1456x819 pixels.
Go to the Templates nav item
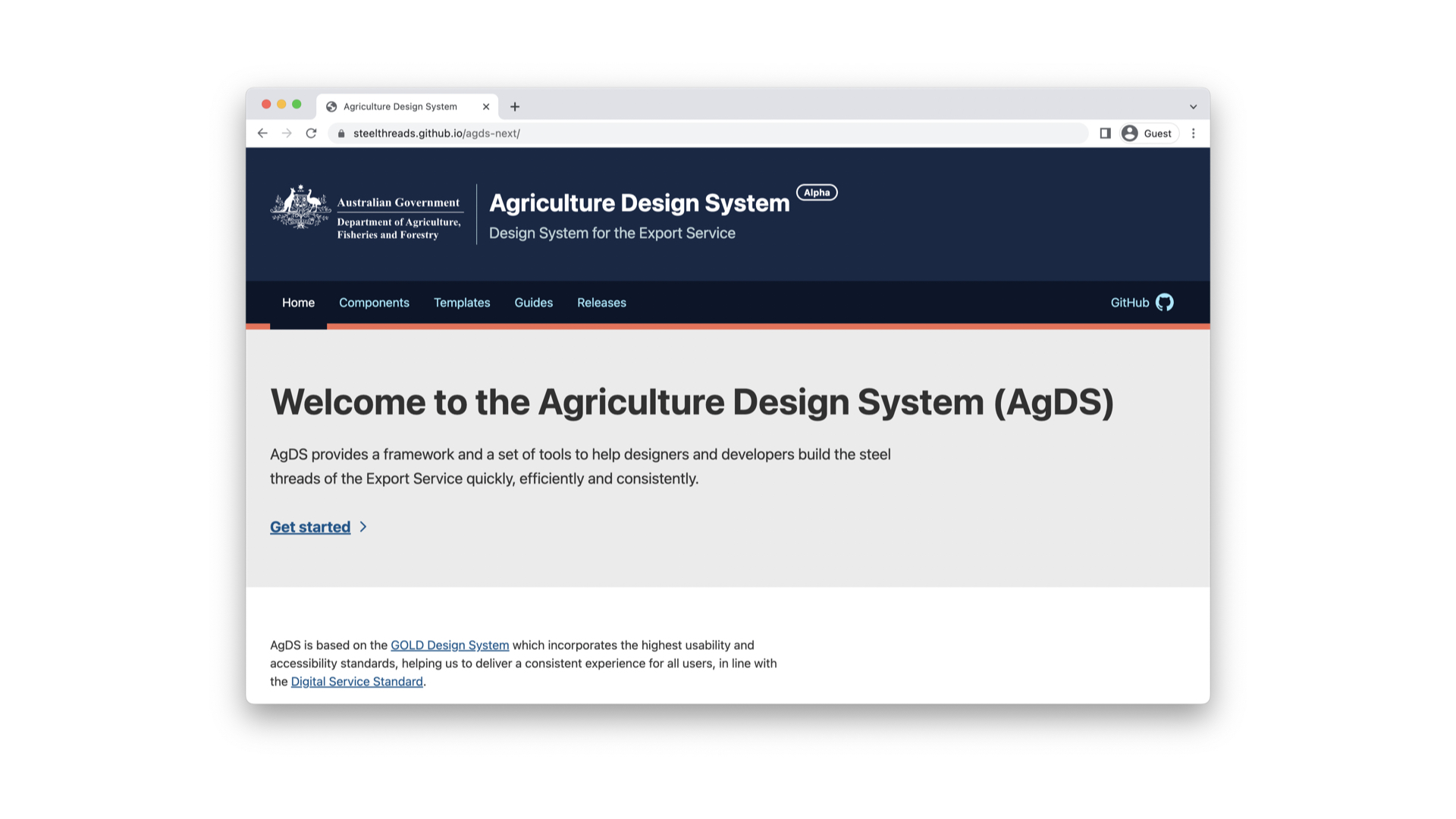coord(462,303)
